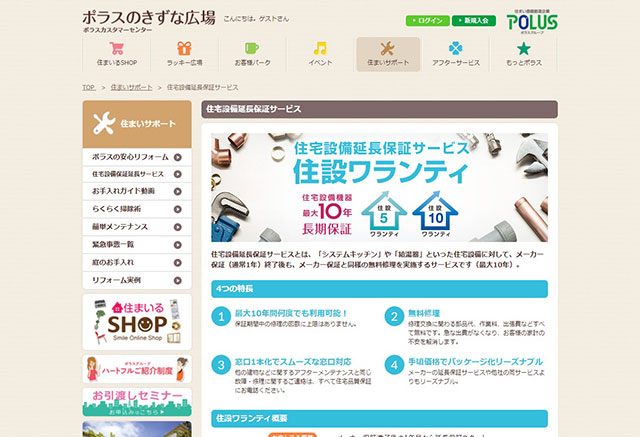
Task: Select the イベント music note icon
Action: pyautogui.click(x=320, y=48)
